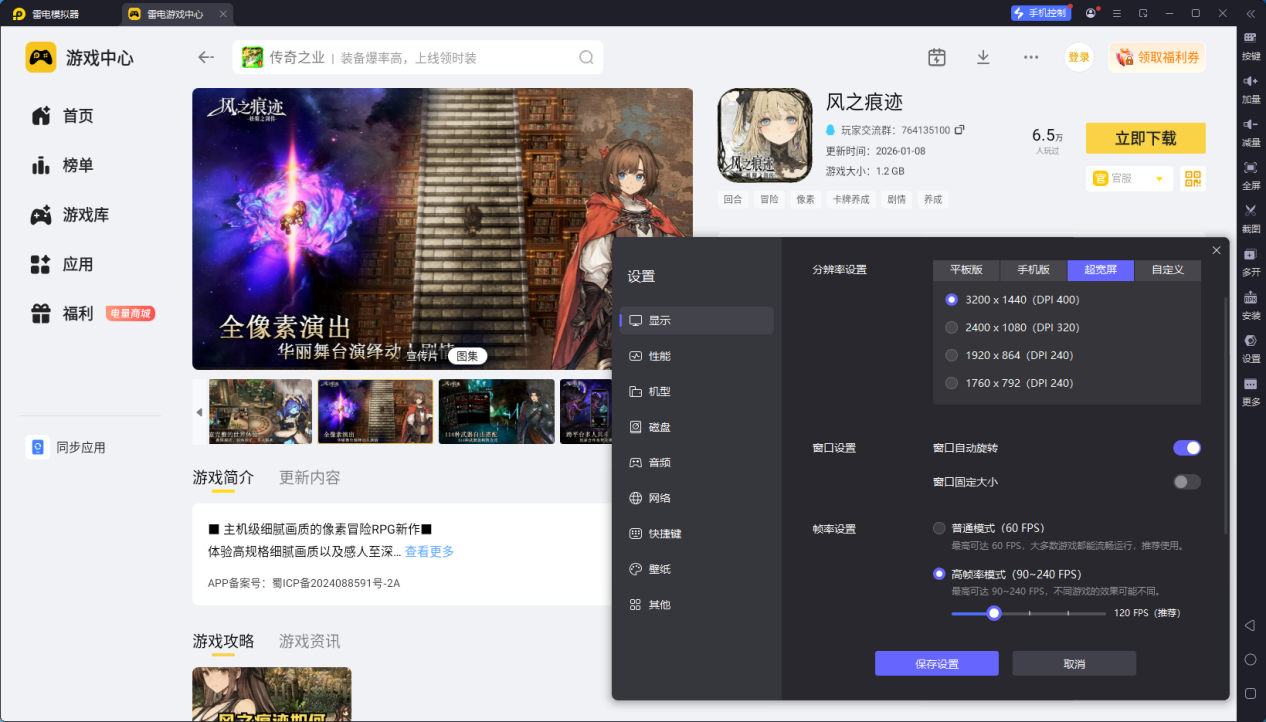Viewport: 1266px width, 722px height.
Task: Click the three-dots more icon in top bar
Action: (x=1031, y=57)
